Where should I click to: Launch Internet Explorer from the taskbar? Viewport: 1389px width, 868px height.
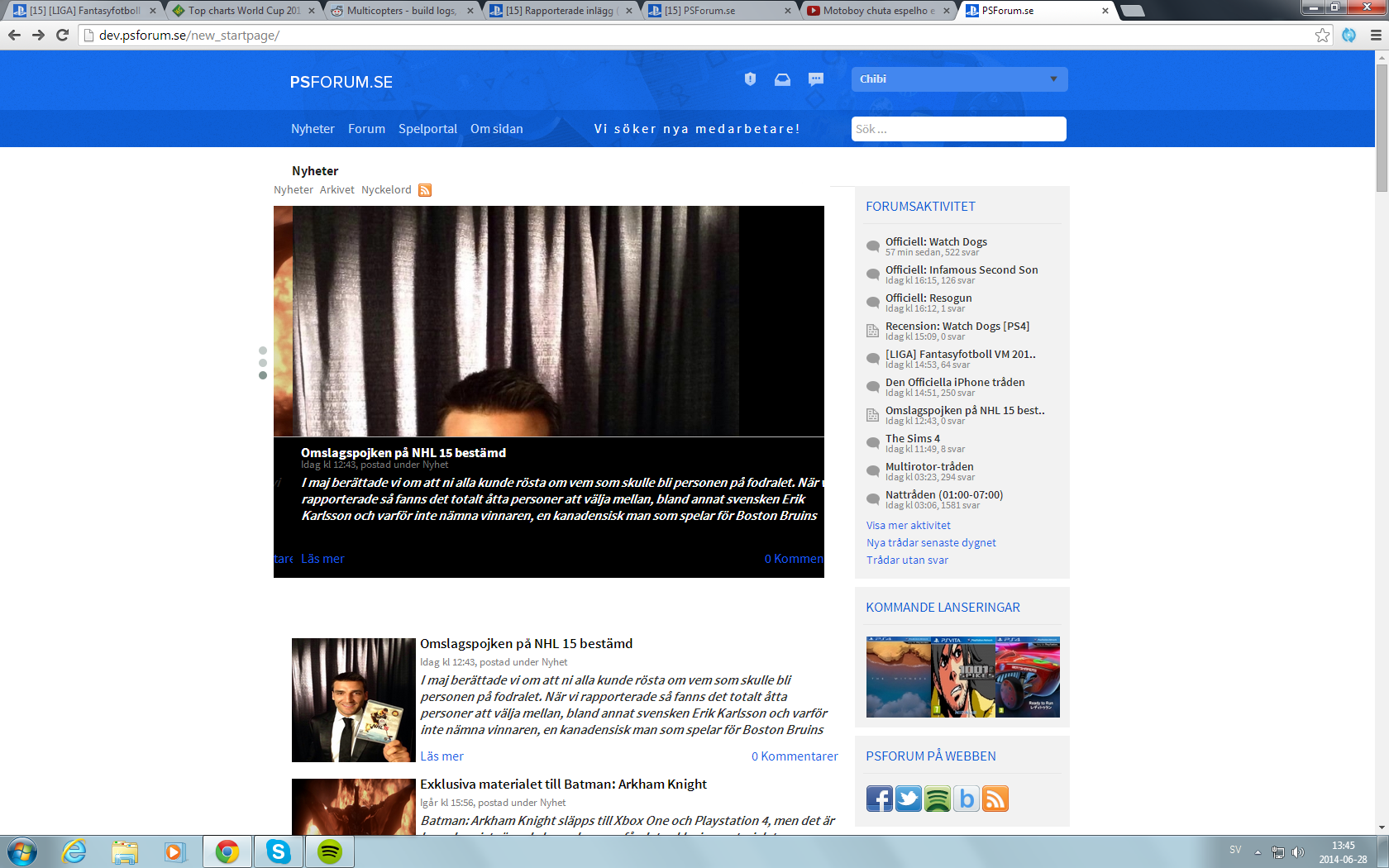(x=74, y=851)
